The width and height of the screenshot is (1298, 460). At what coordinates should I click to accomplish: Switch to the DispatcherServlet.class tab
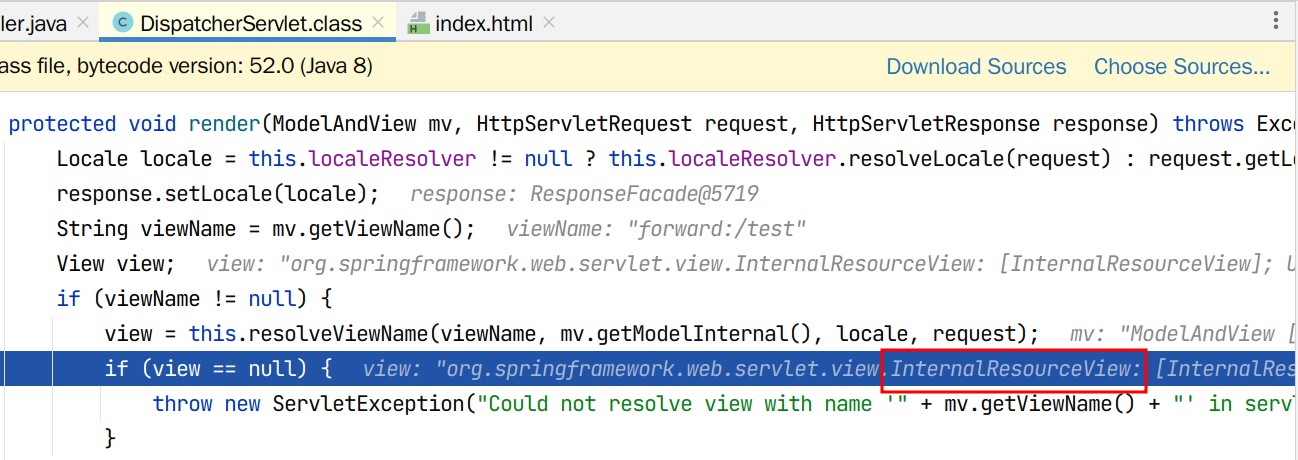[x=237, y=23]
